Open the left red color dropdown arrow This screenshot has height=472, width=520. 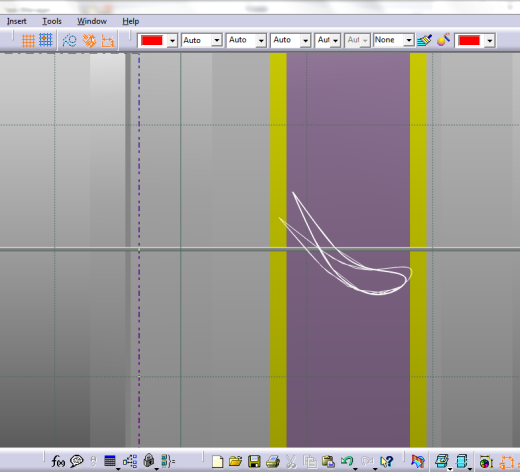pyautogui.click(x=172, y=41)
